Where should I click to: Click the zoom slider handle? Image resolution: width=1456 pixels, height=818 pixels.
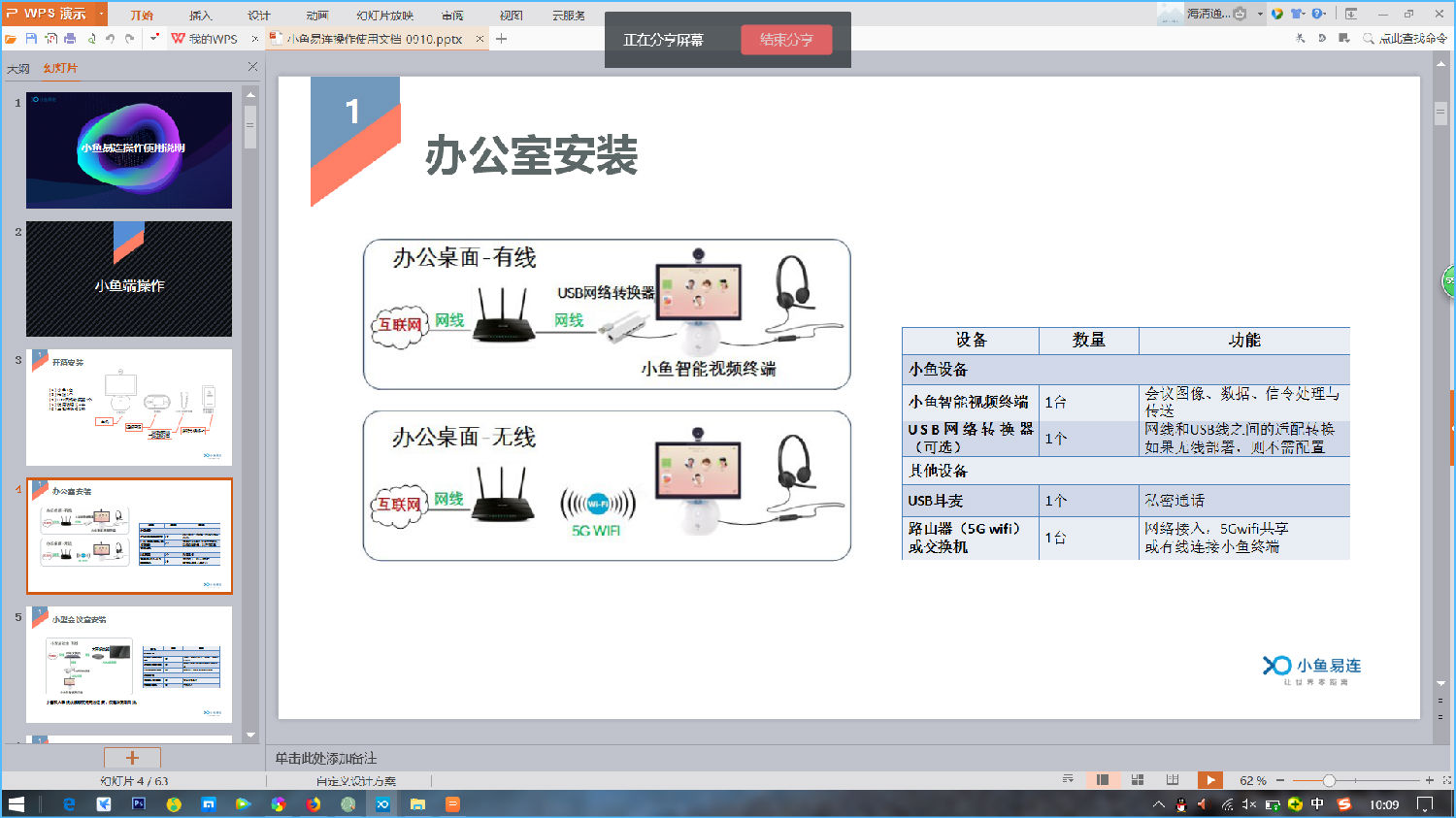pyautogui.click(x=1329, y=780)
